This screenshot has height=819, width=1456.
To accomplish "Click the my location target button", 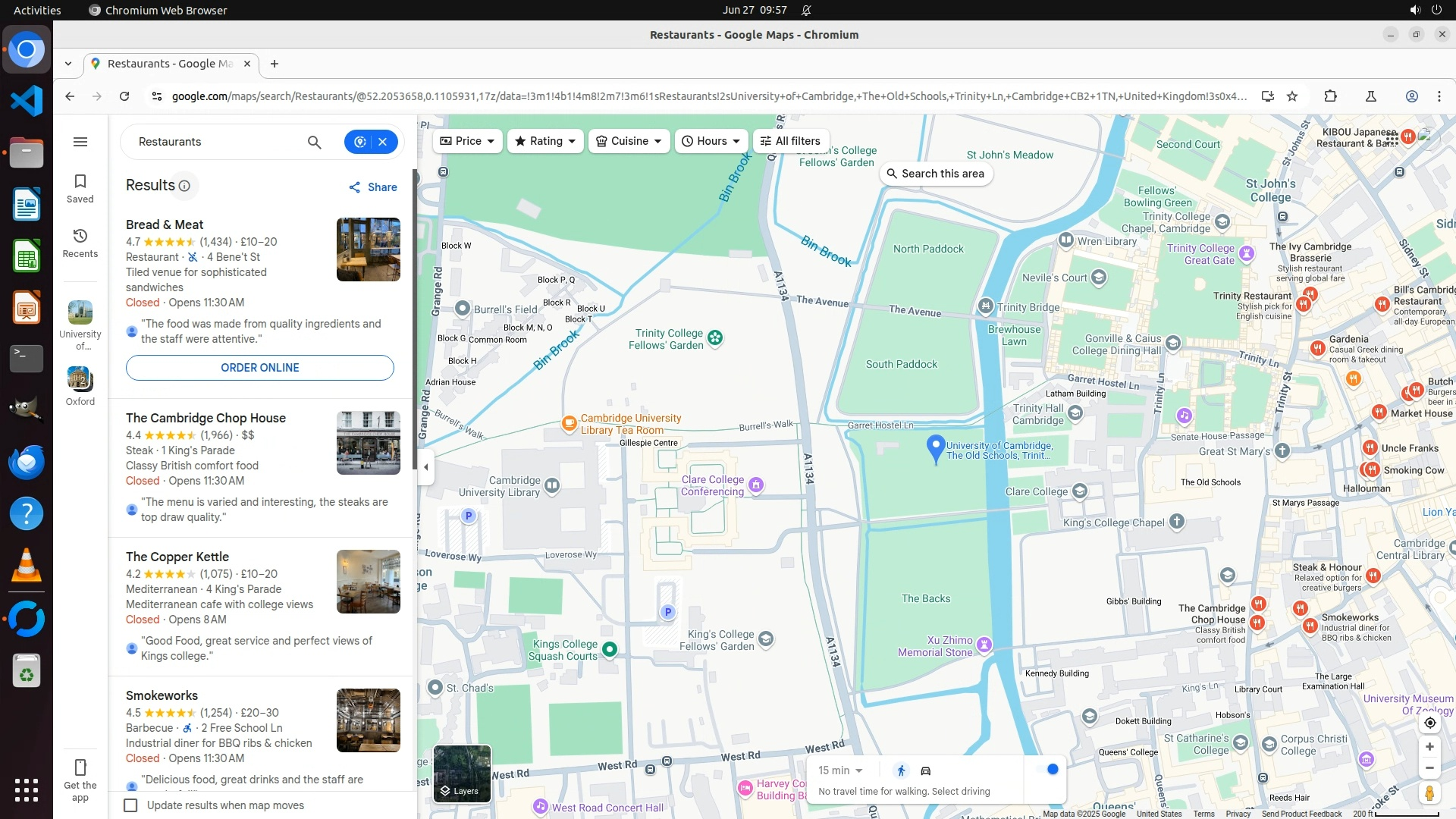I will 1429,723.
